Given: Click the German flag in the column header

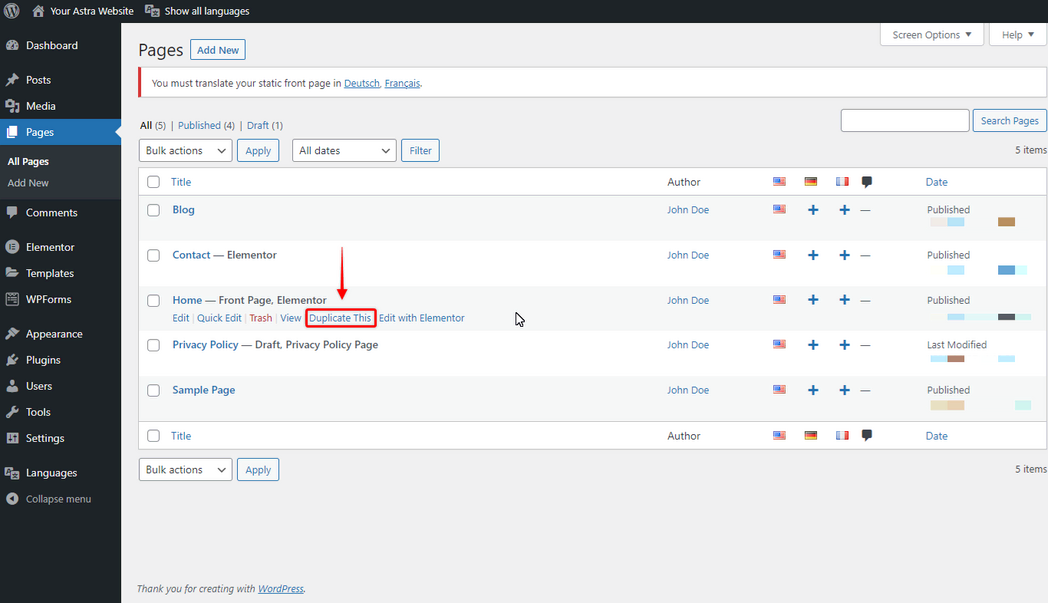Looking at the screenshot, I should click(810, 181).
